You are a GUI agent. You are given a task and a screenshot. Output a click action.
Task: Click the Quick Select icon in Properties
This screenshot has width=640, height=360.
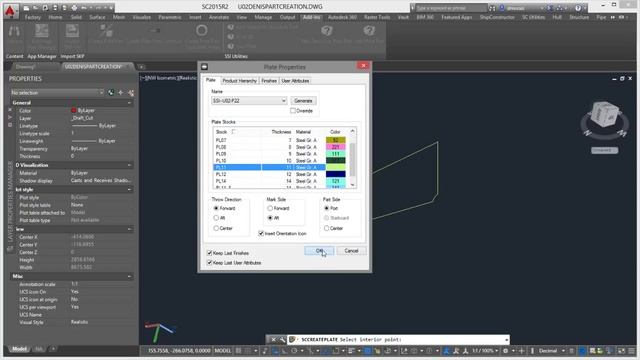click(x=131, y=93)
